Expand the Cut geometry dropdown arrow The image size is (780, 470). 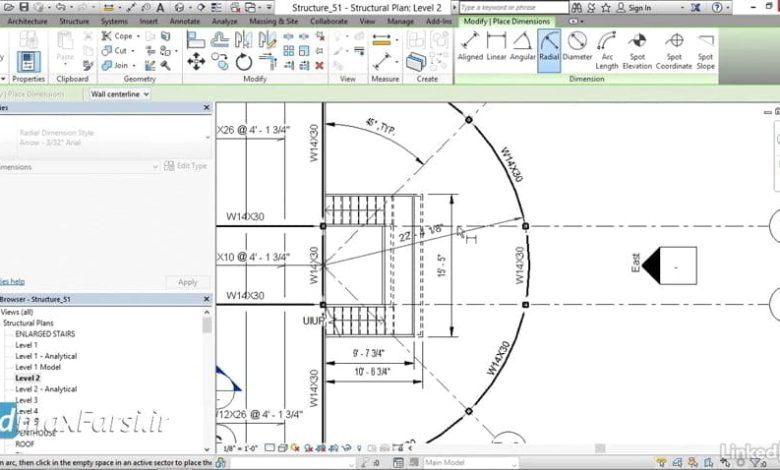click(133, 51)
